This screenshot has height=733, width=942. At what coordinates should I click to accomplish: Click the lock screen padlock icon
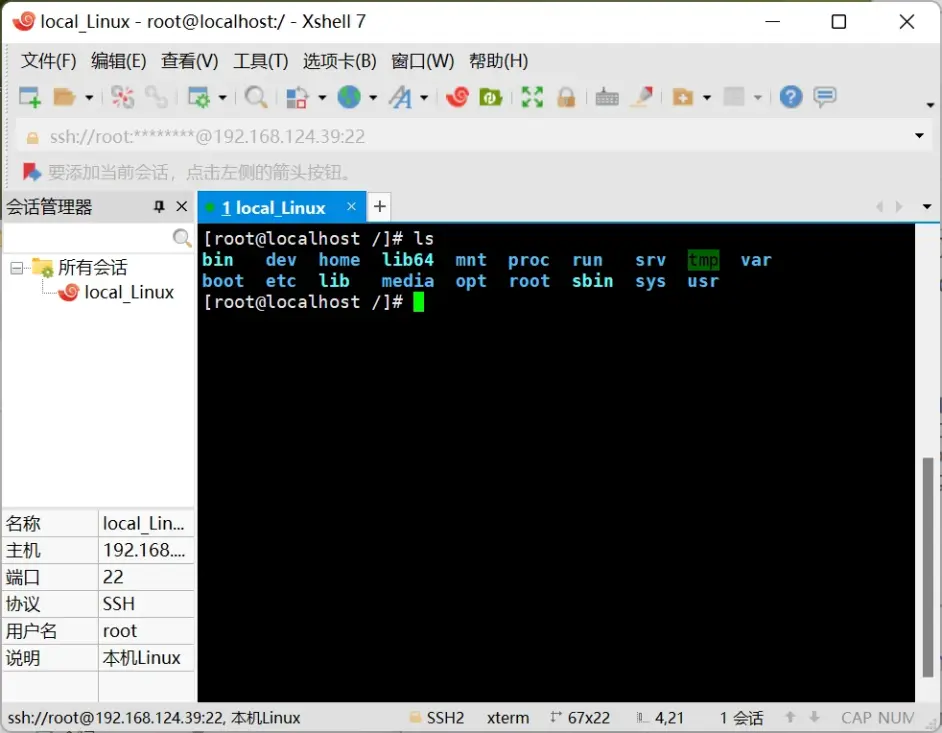coord(566,97)
